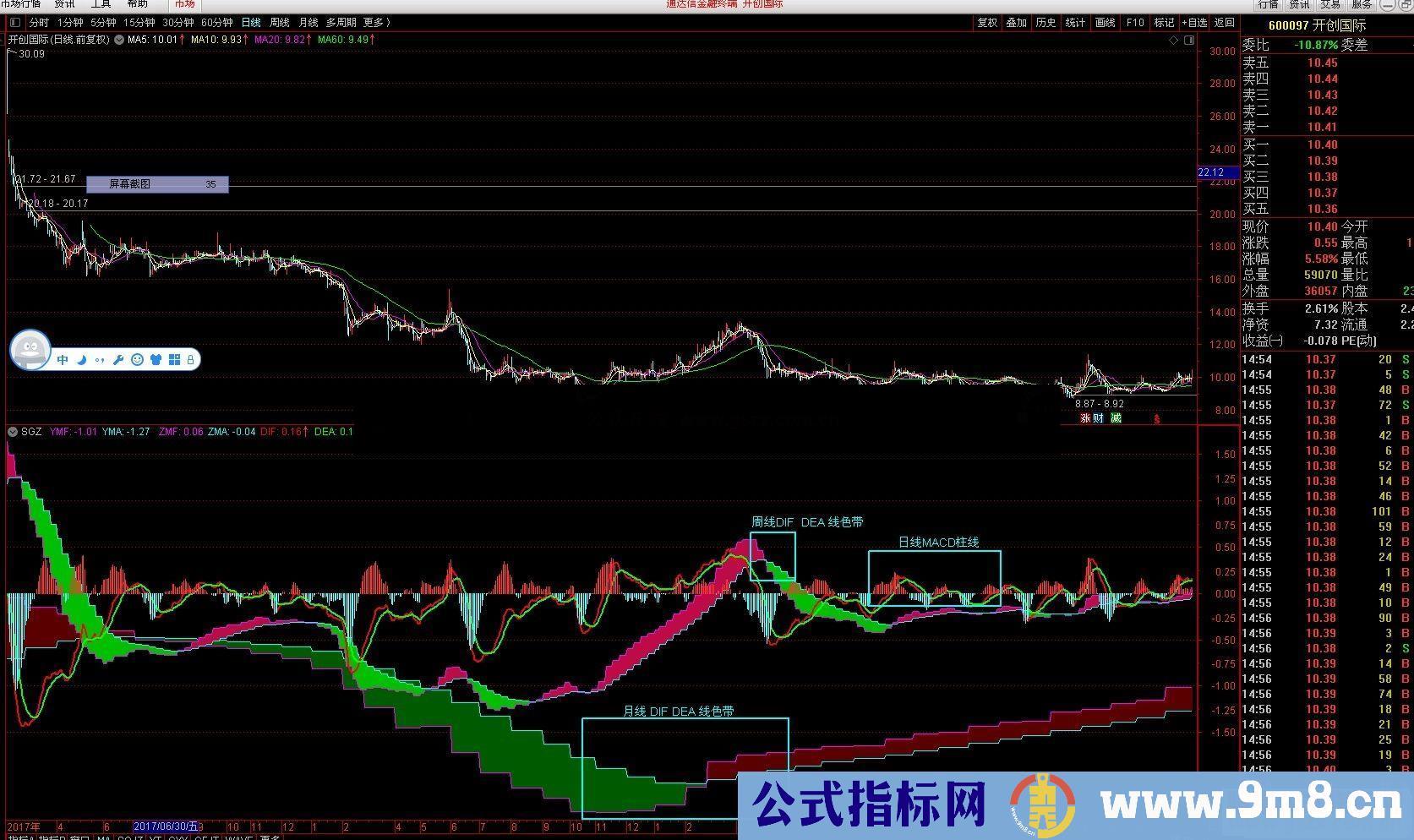1414x840 pixels.
Task: Click the side panel icon at chart top-right
Action: click(1188, 40)
